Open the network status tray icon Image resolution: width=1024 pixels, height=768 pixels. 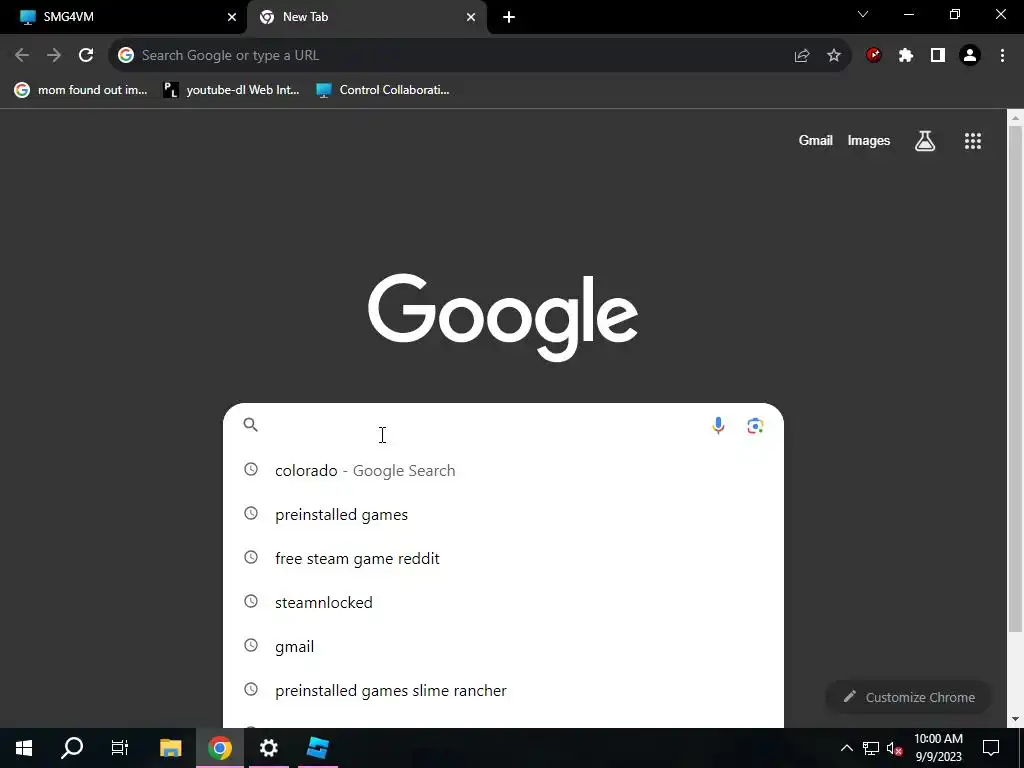tap(871, 748)
